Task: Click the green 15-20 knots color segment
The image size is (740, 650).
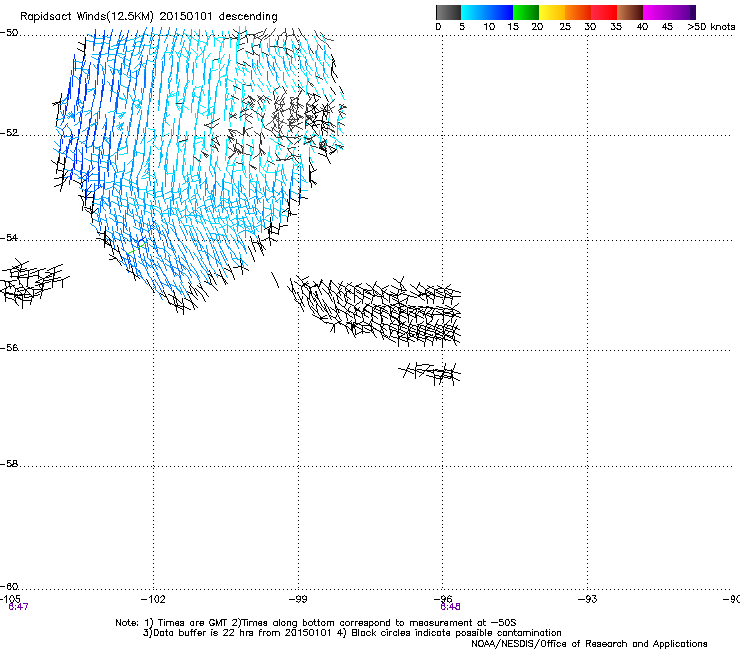Action: [526, 12]
